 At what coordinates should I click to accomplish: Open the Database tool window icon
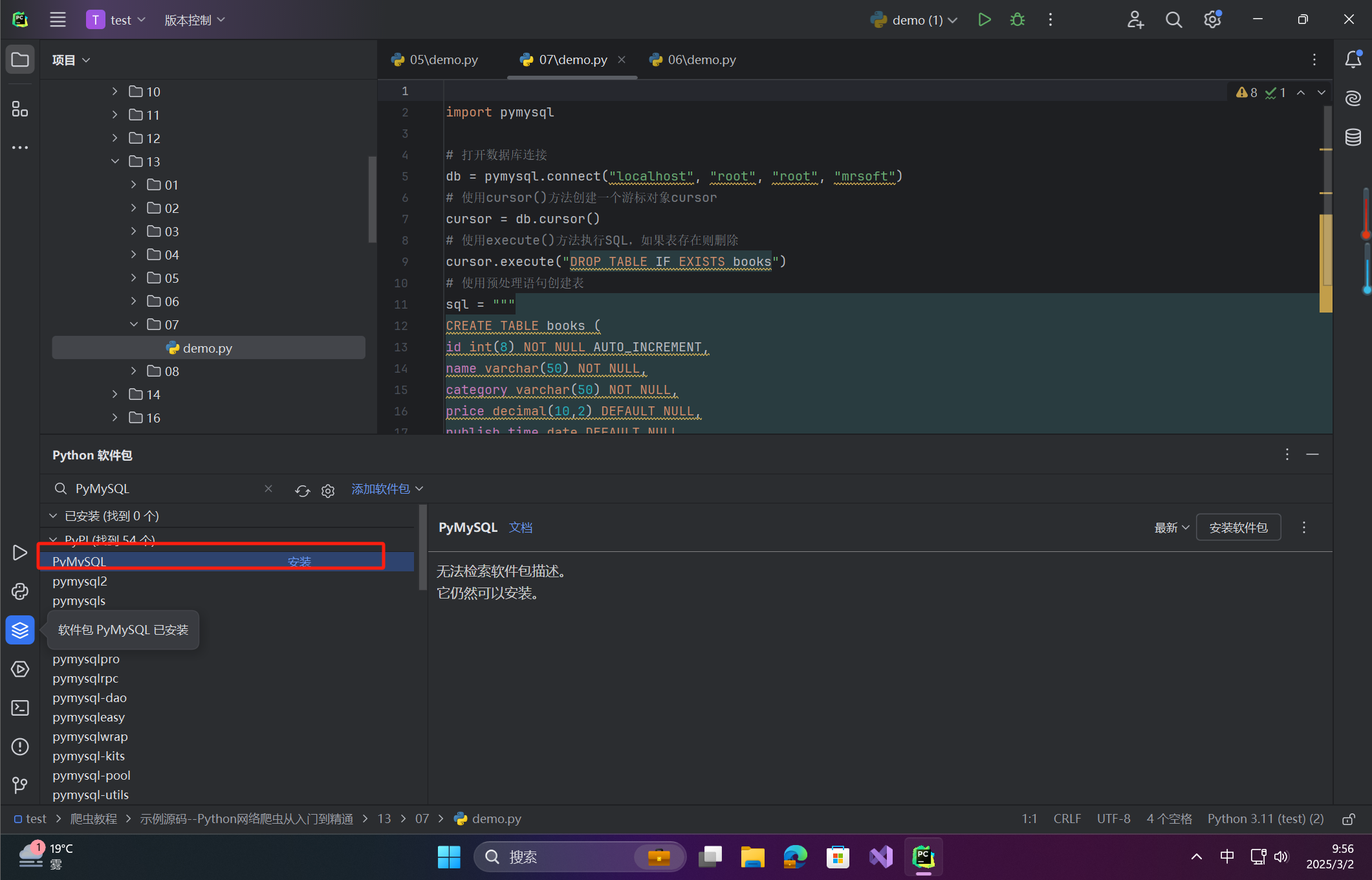tap(1353, 137)
